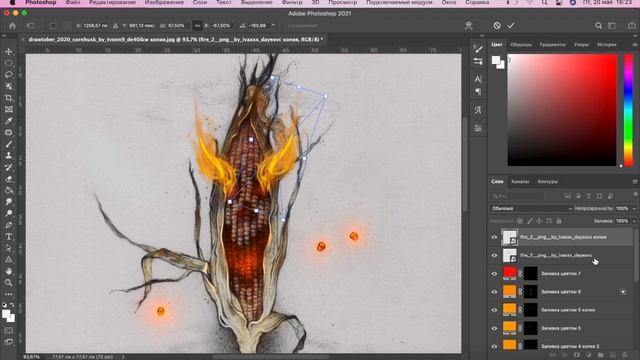
Task: Open the Фильтр menu
Action: tap(292, 2)
